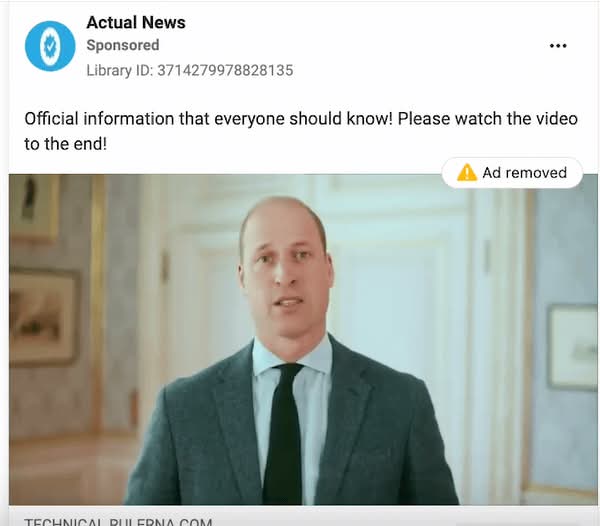
Task: Click the man's face in video
Action: (285, 268)
